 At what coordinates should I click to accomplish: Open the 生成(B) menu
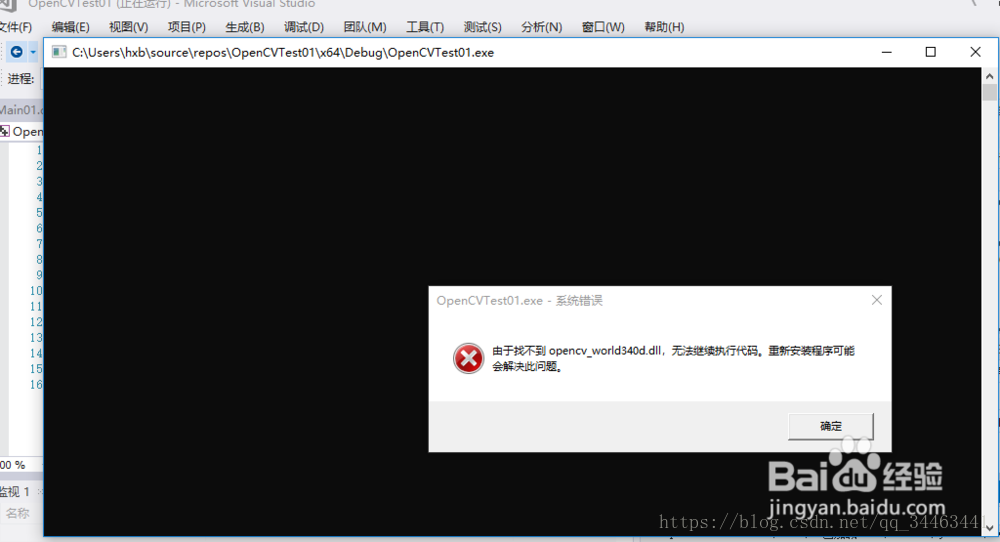(245, 27)
